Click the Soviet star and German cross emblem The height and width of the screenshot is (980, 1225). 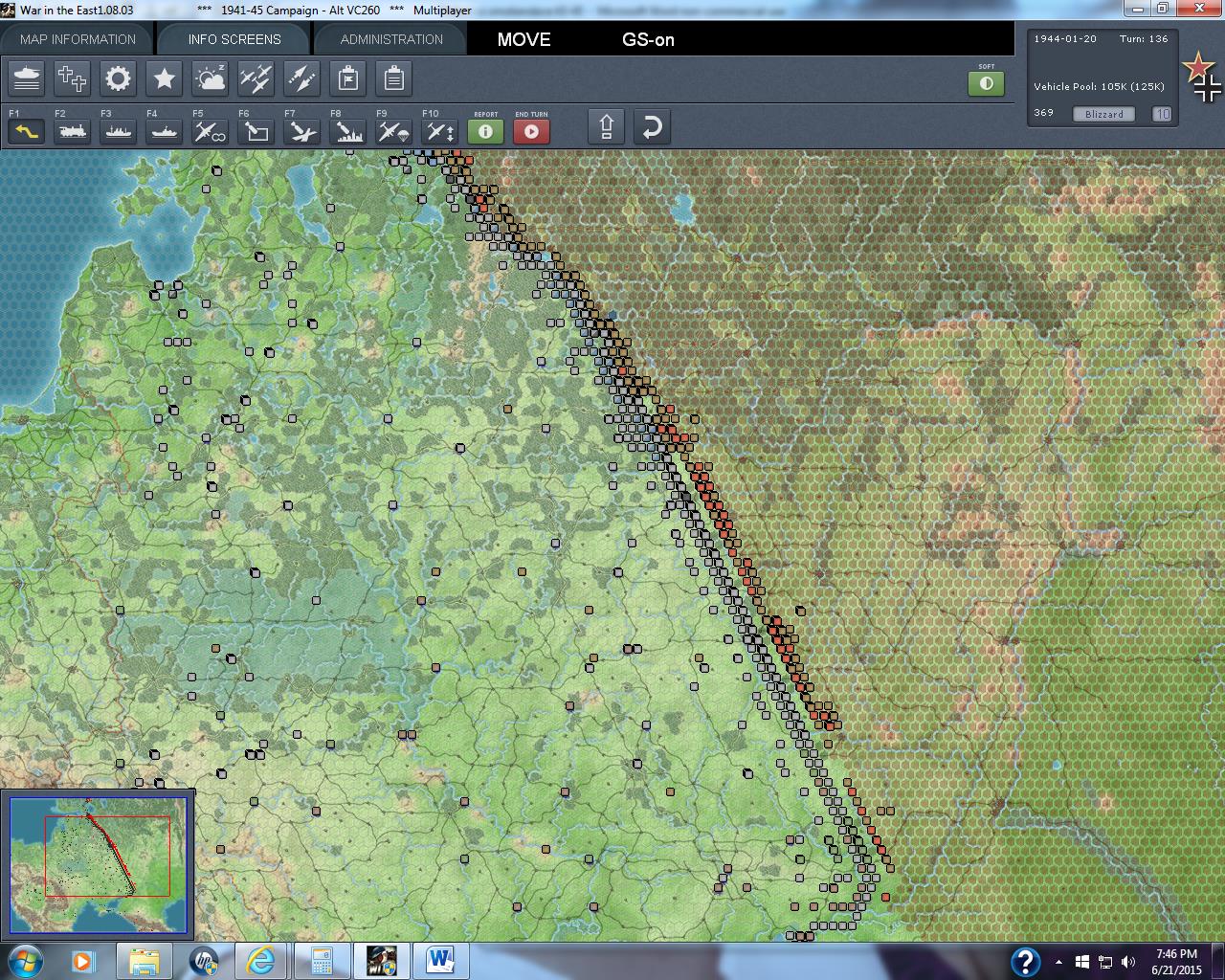[1203, 78]
